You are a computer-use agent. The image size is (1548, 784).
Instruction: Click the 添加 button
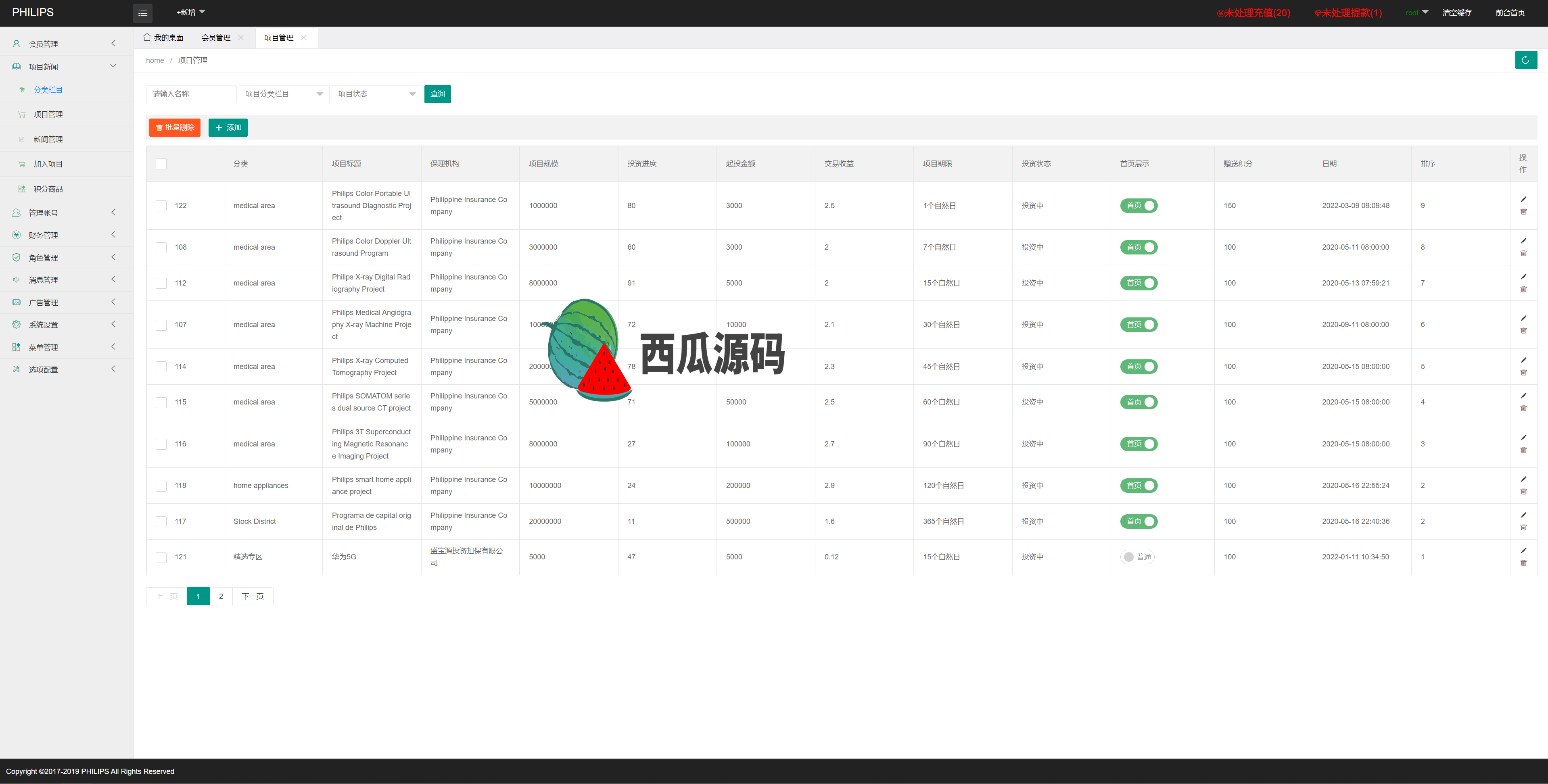(x=228, y=127)
